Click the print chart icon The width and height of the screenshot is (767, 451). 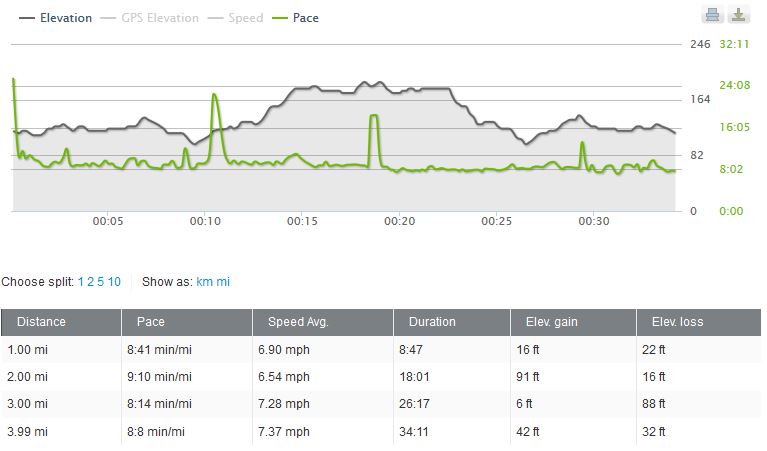(x=712, y=14)
